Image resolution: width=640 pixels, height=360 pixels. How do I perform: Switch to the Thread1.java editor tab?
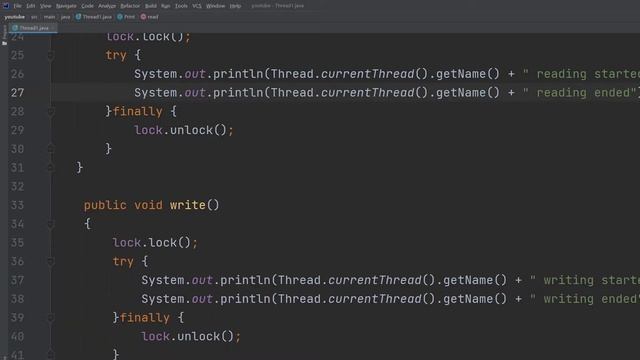click(x=33, y=28)
